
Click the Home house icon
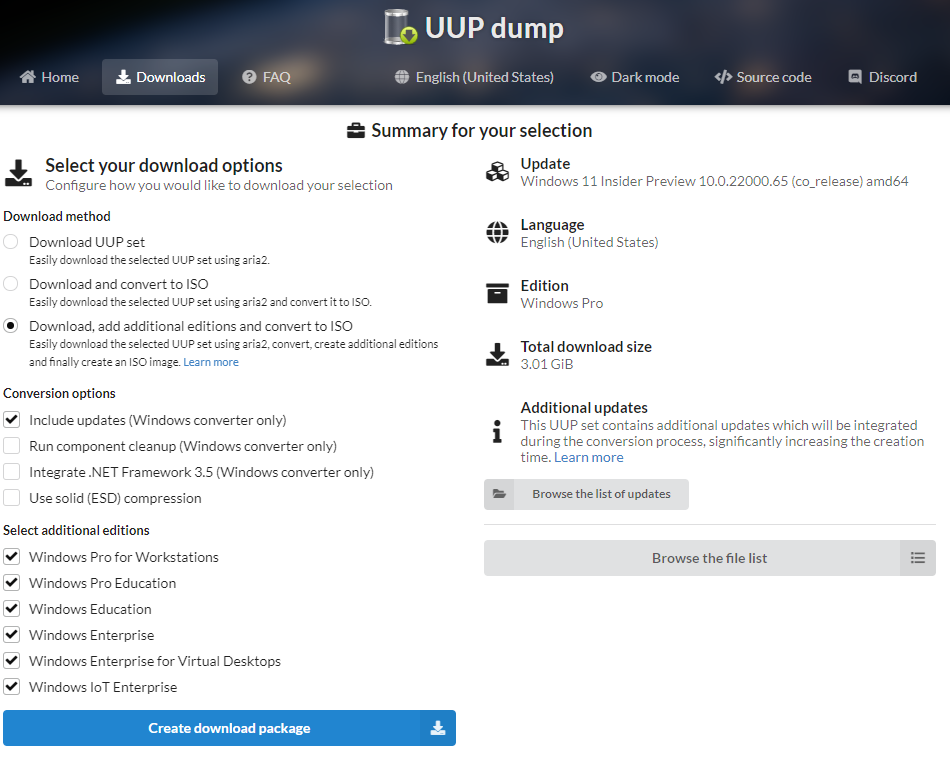pos(28,77)
